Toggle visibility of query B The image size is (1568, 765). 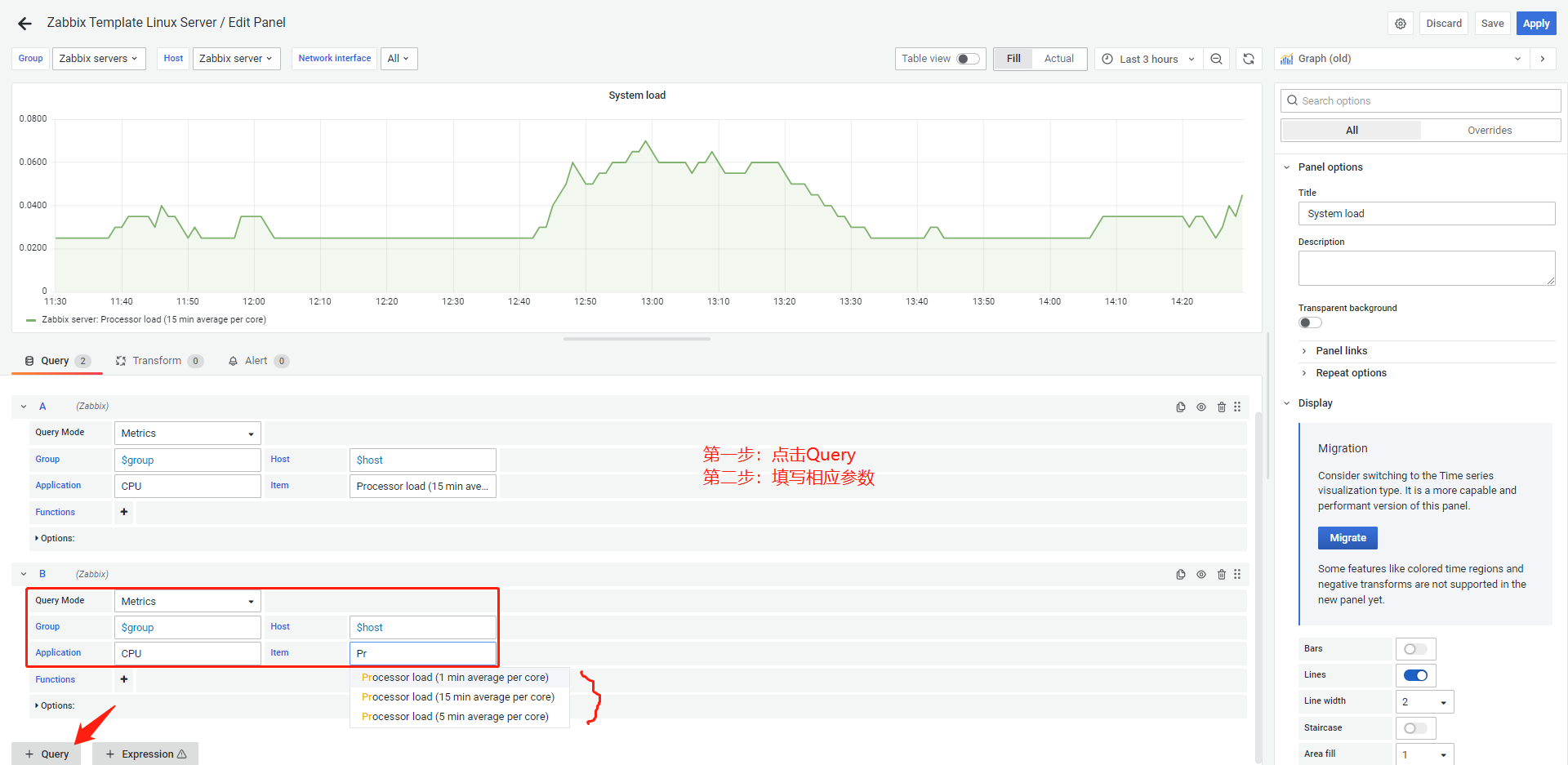pos(1201,575)
